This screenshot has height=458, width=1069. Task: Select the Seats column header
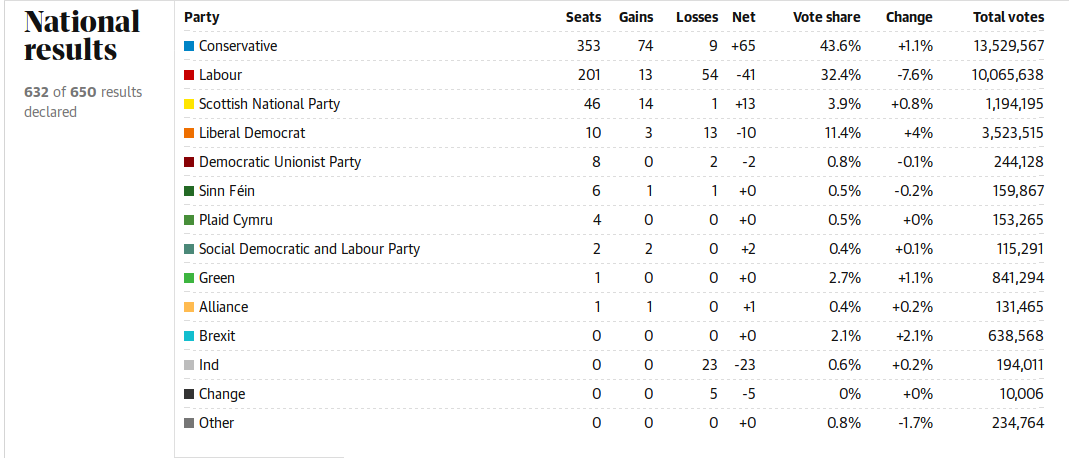coord(583,17)
